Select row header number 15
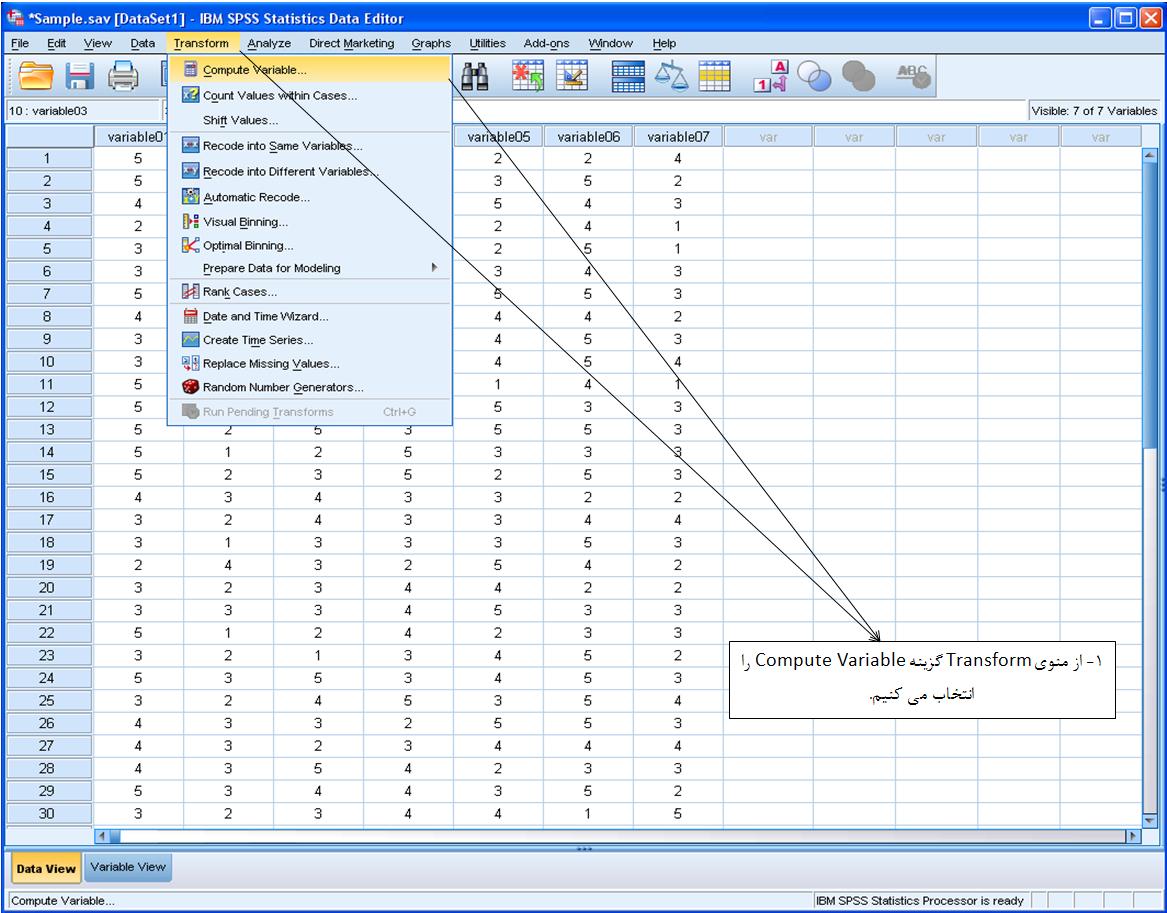 tap(47, 475)
